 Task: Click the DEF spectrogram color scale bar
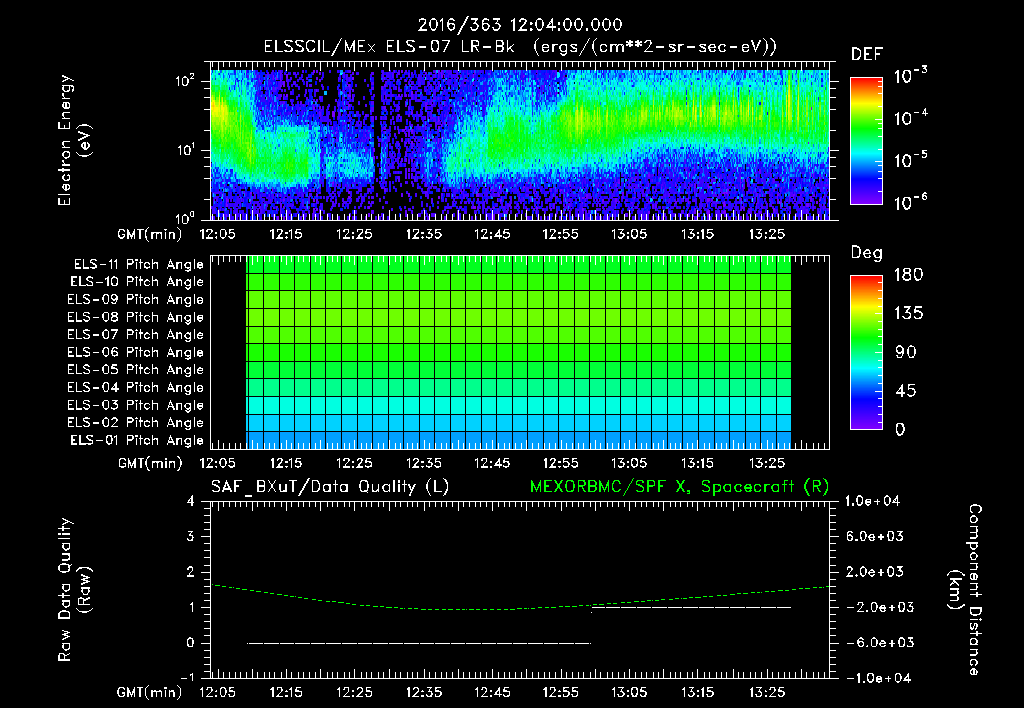866,140
